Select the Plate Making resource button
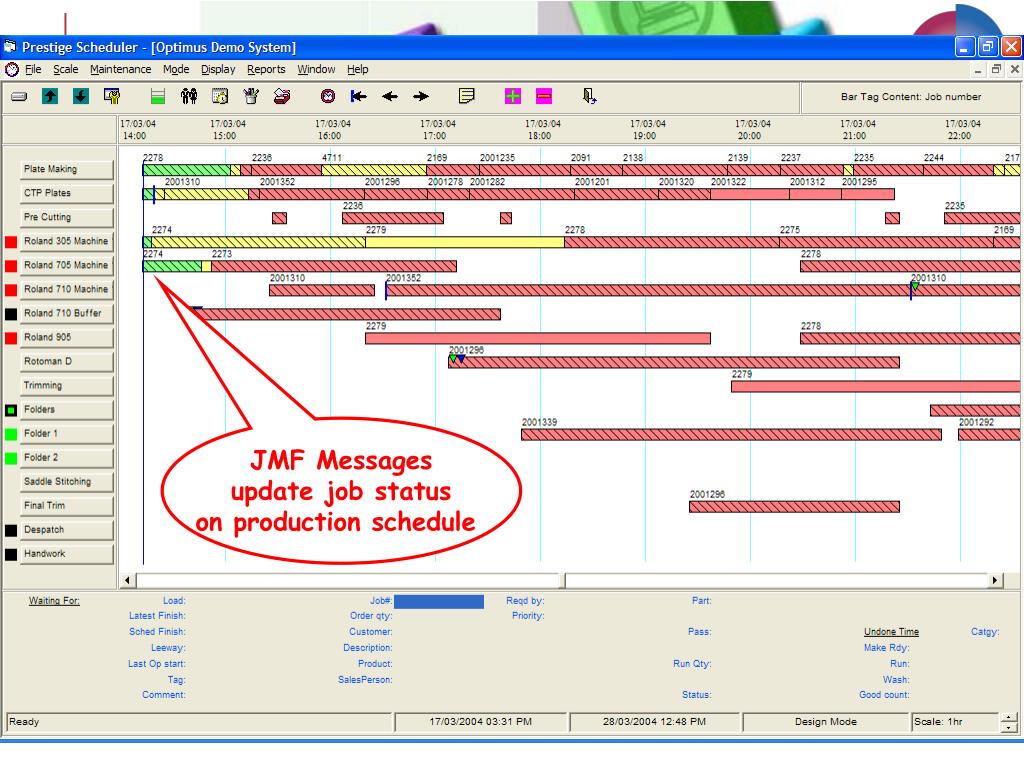This screenshot has height=768, width=1024. [x=67, y=169]
